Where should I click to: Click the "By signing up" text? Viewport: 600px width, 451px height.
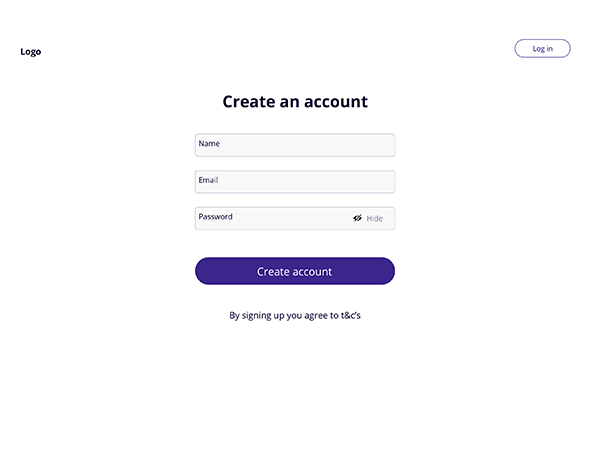coord(259,316)
